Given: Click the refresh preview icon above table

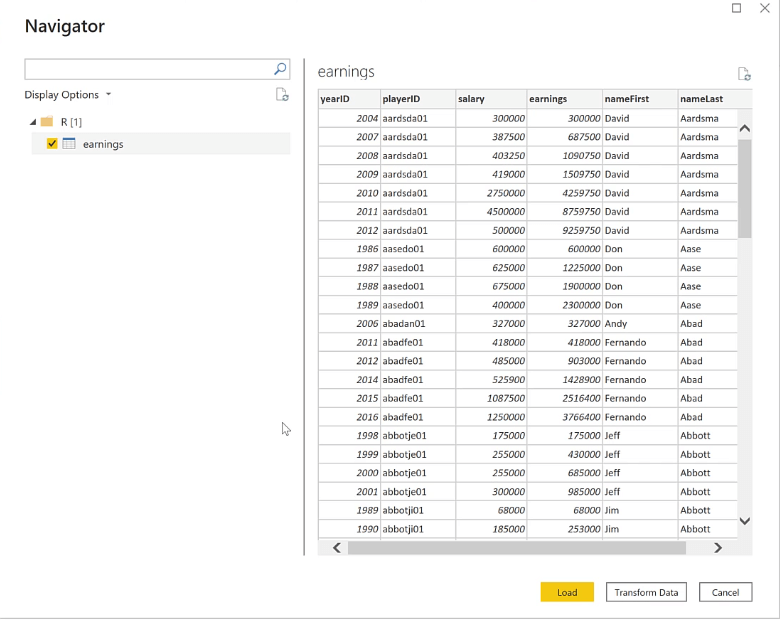Looking at the screenshot, I should pos(744,74).
